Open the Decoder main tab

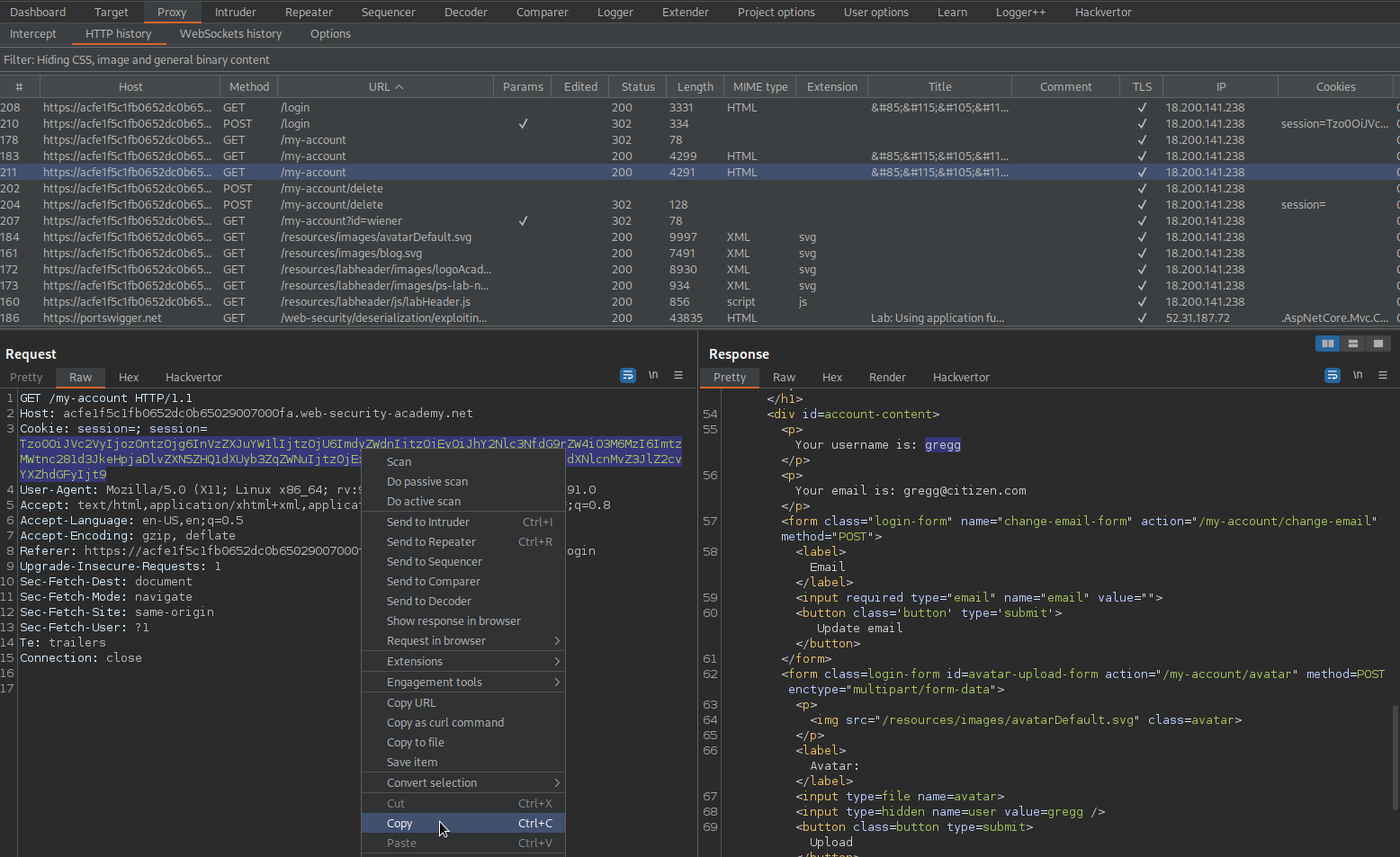point(466,13)
